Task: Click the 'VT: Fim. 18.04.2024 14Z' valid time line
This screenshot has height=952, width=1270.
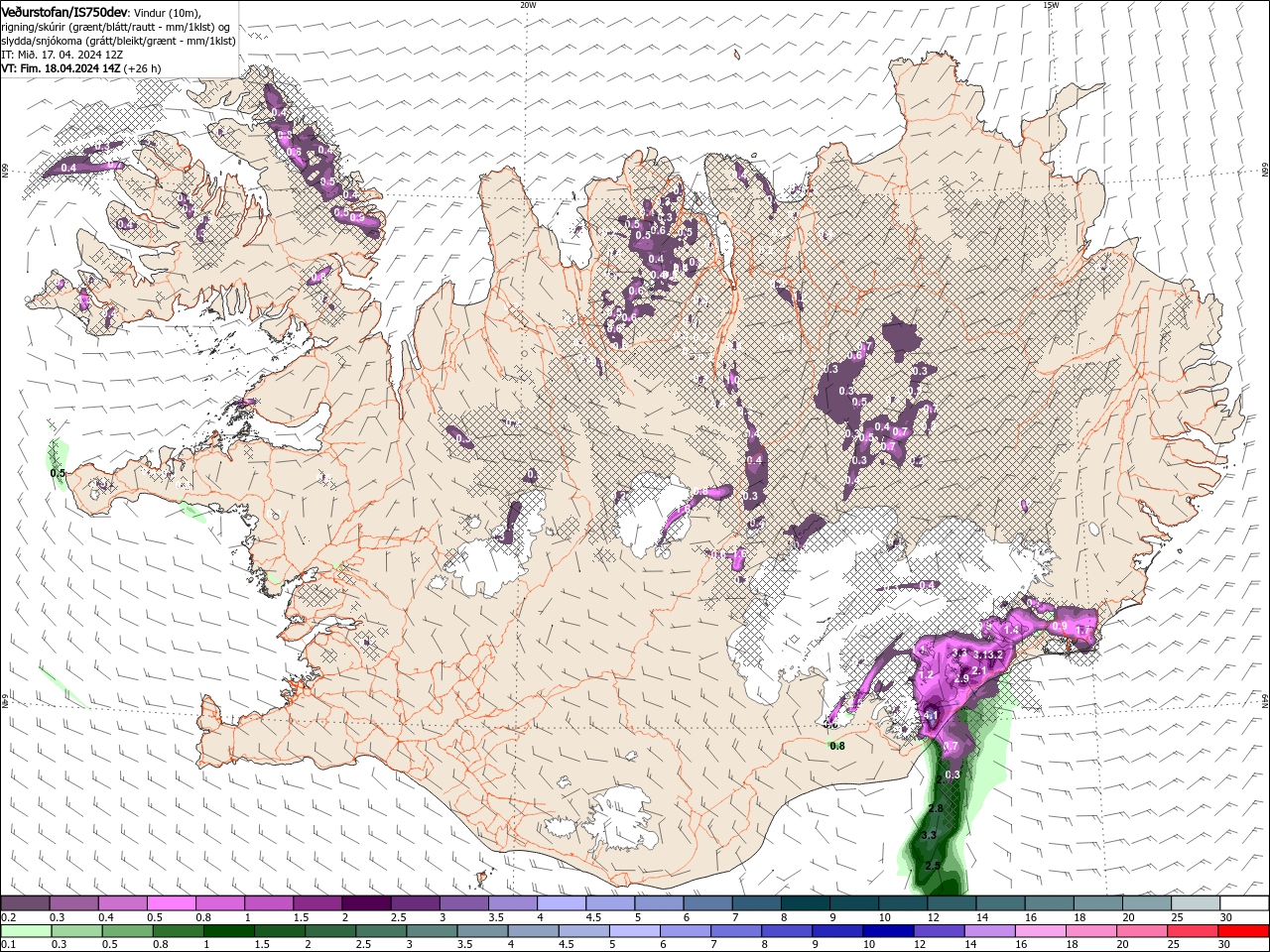Action: [x=62, y=68]
